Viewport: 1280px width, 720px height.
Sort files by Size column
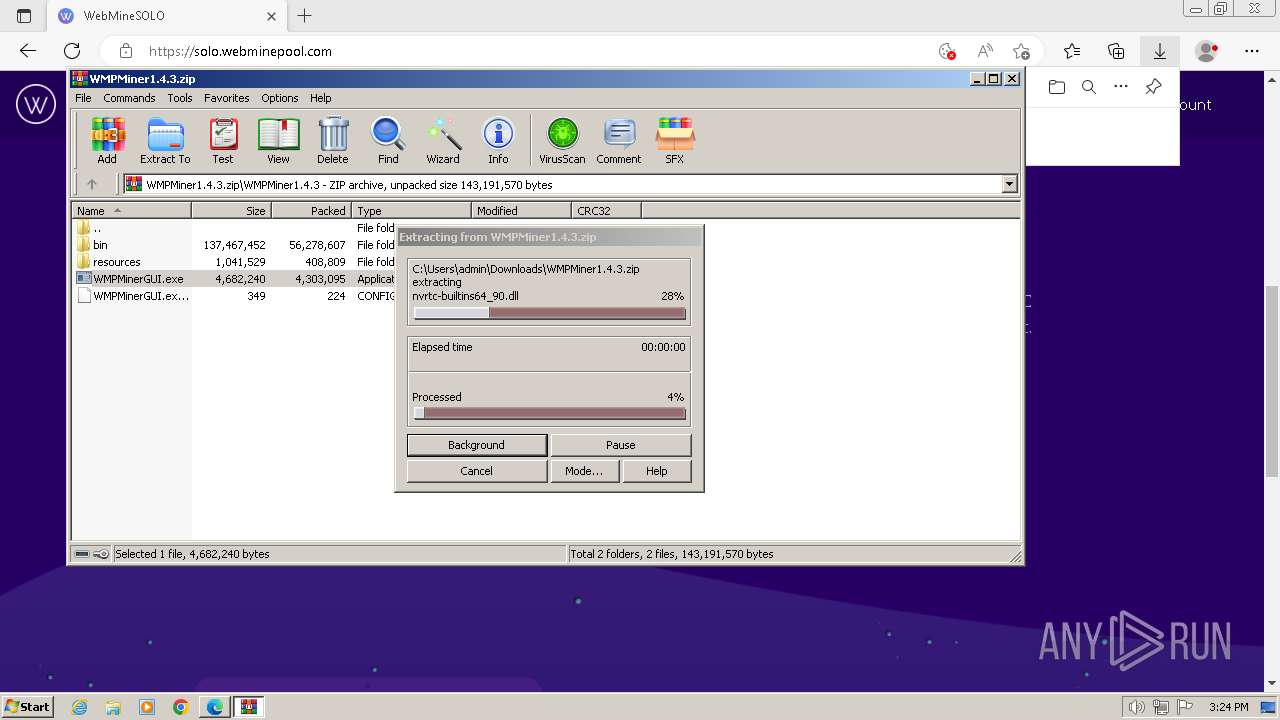[231, 210]
